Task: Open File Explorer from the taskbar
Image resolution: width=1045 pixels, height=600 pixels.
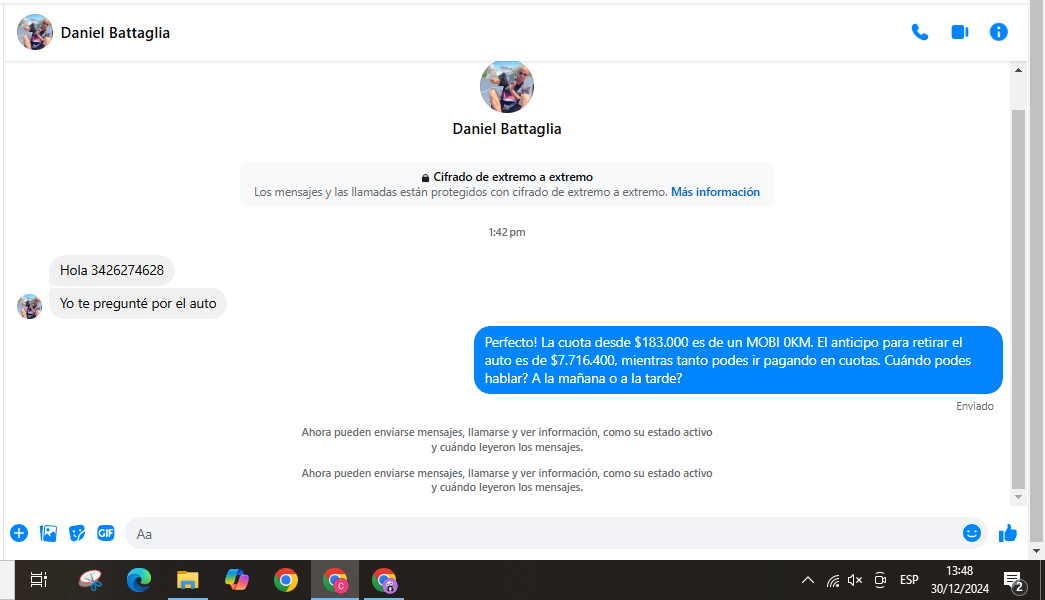Action: coord(188,580)
